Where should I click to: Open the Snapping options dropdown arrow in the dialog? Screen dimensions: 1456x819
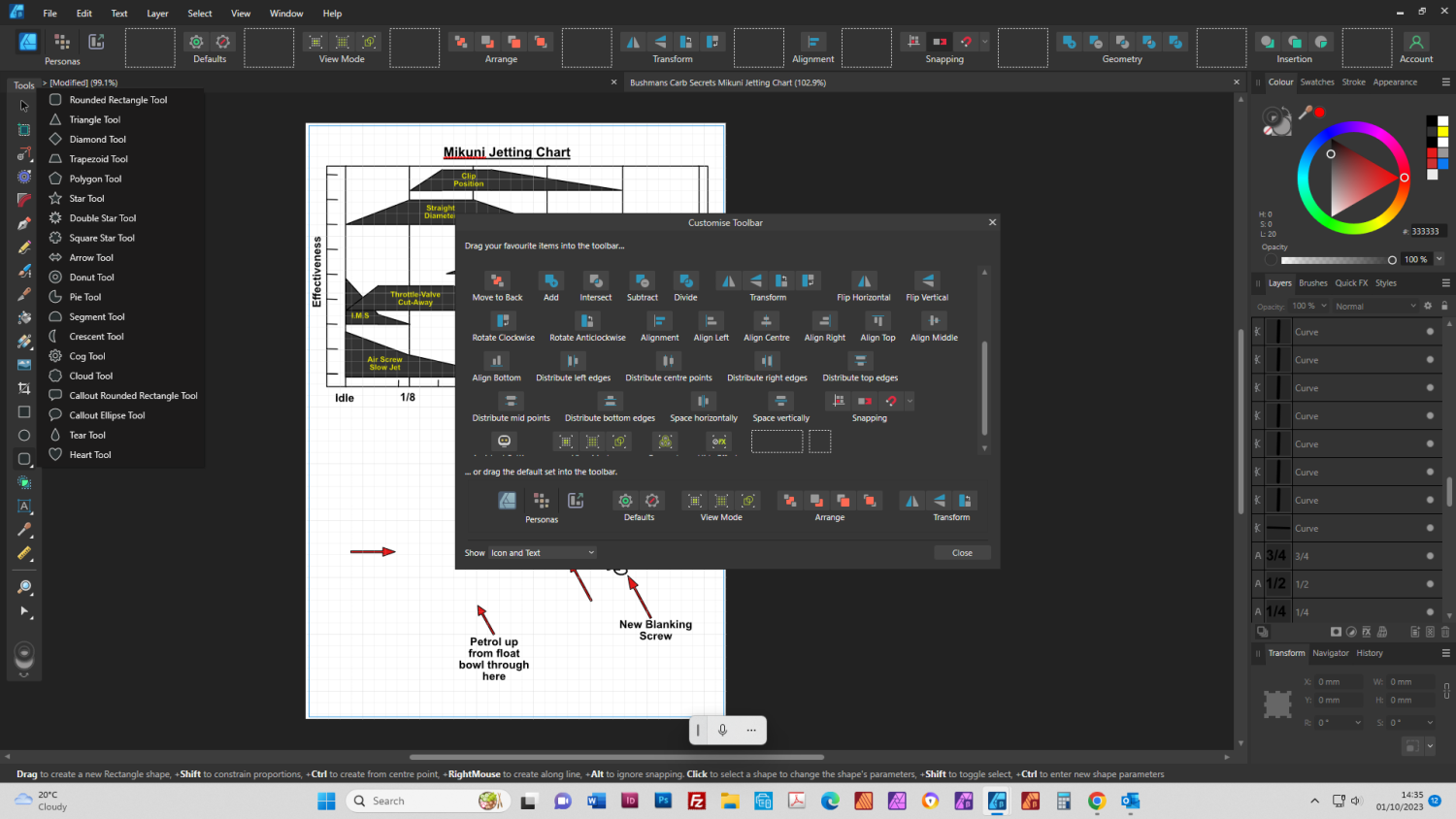[909, 400]
